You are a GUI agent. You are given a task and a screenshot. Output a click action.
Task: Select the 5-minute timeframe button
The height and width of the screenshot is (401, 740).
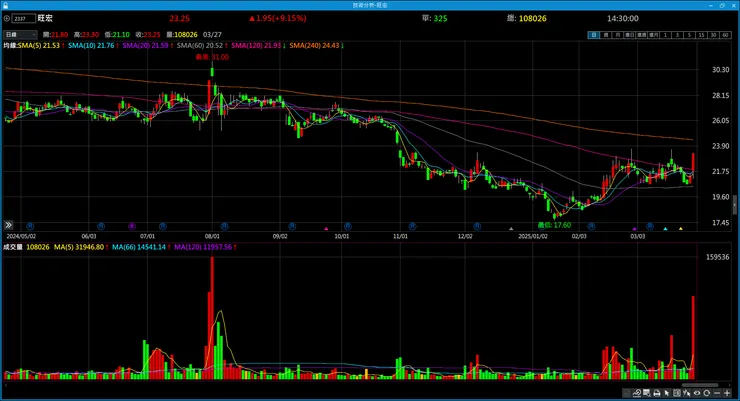click(x=689, y=35)
